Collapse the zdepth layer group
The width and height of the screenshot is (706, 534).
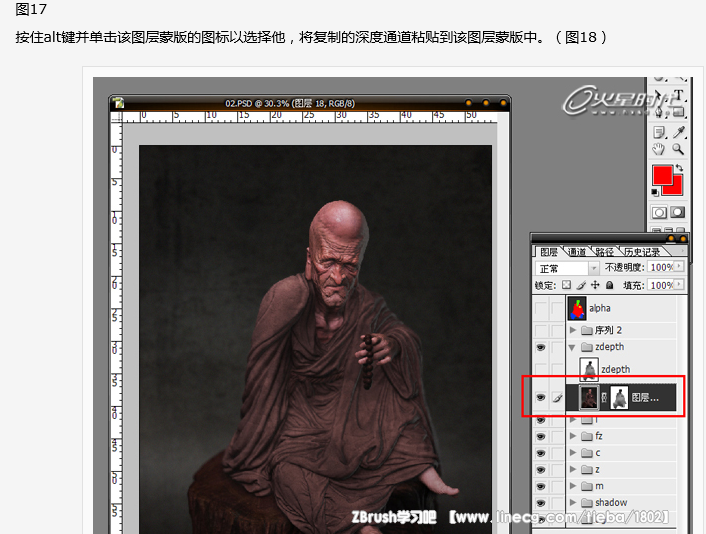click(572, 347)
